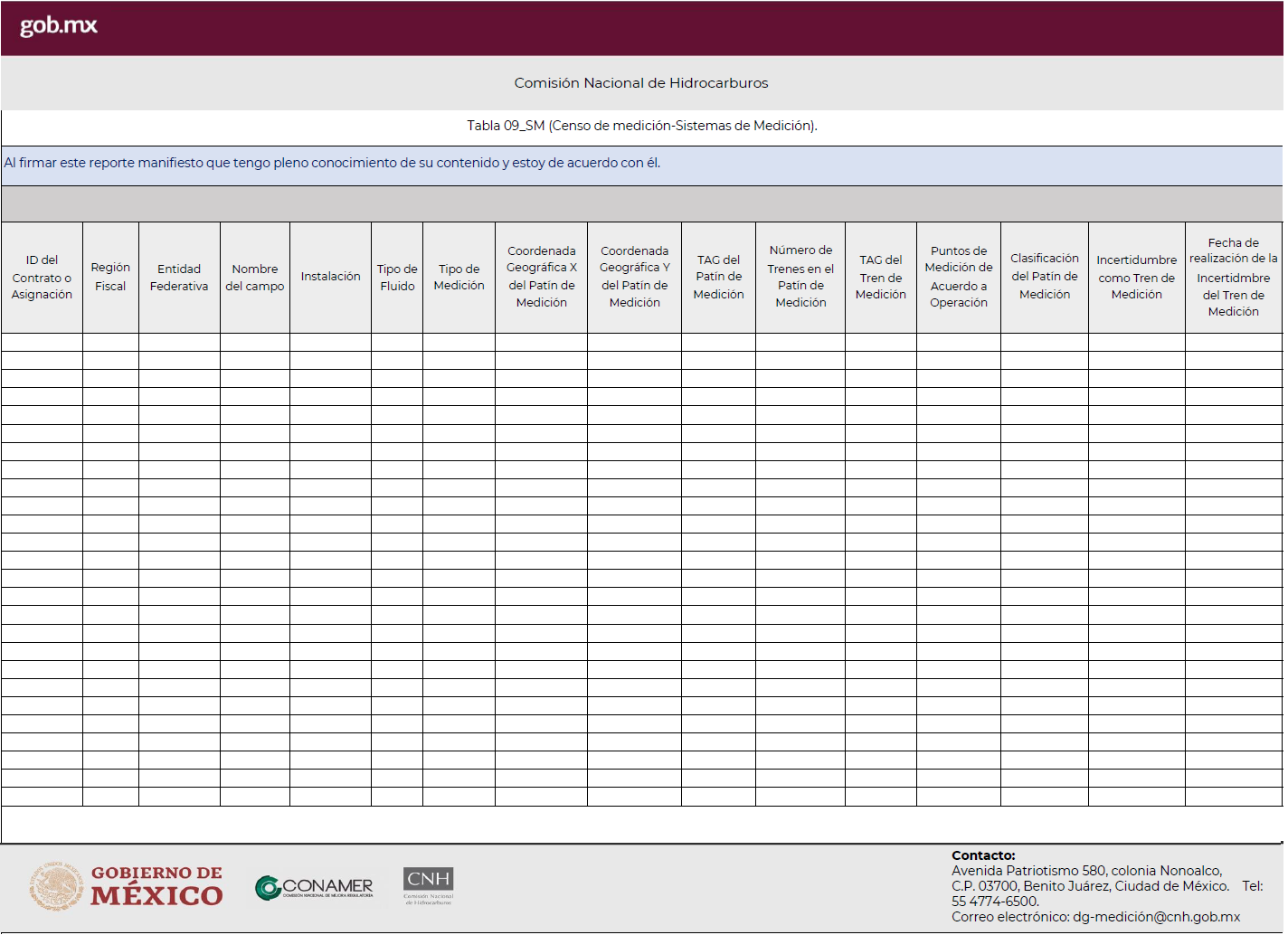This screenshot has width=1288, height=935.
Task: Select the 'Entidad Federativa' column header
Action: [x=179, y=277]
